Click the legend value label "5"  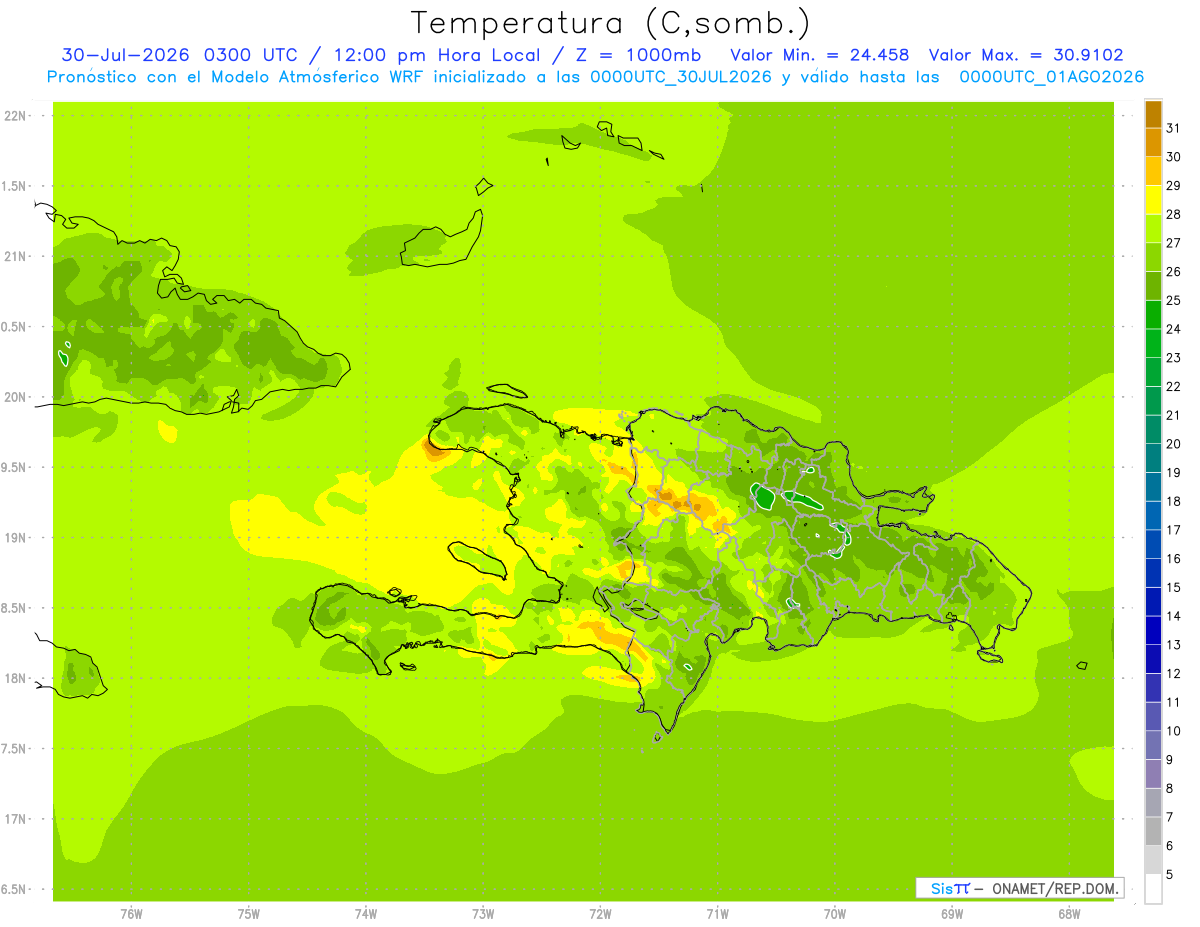[1169, 874]
